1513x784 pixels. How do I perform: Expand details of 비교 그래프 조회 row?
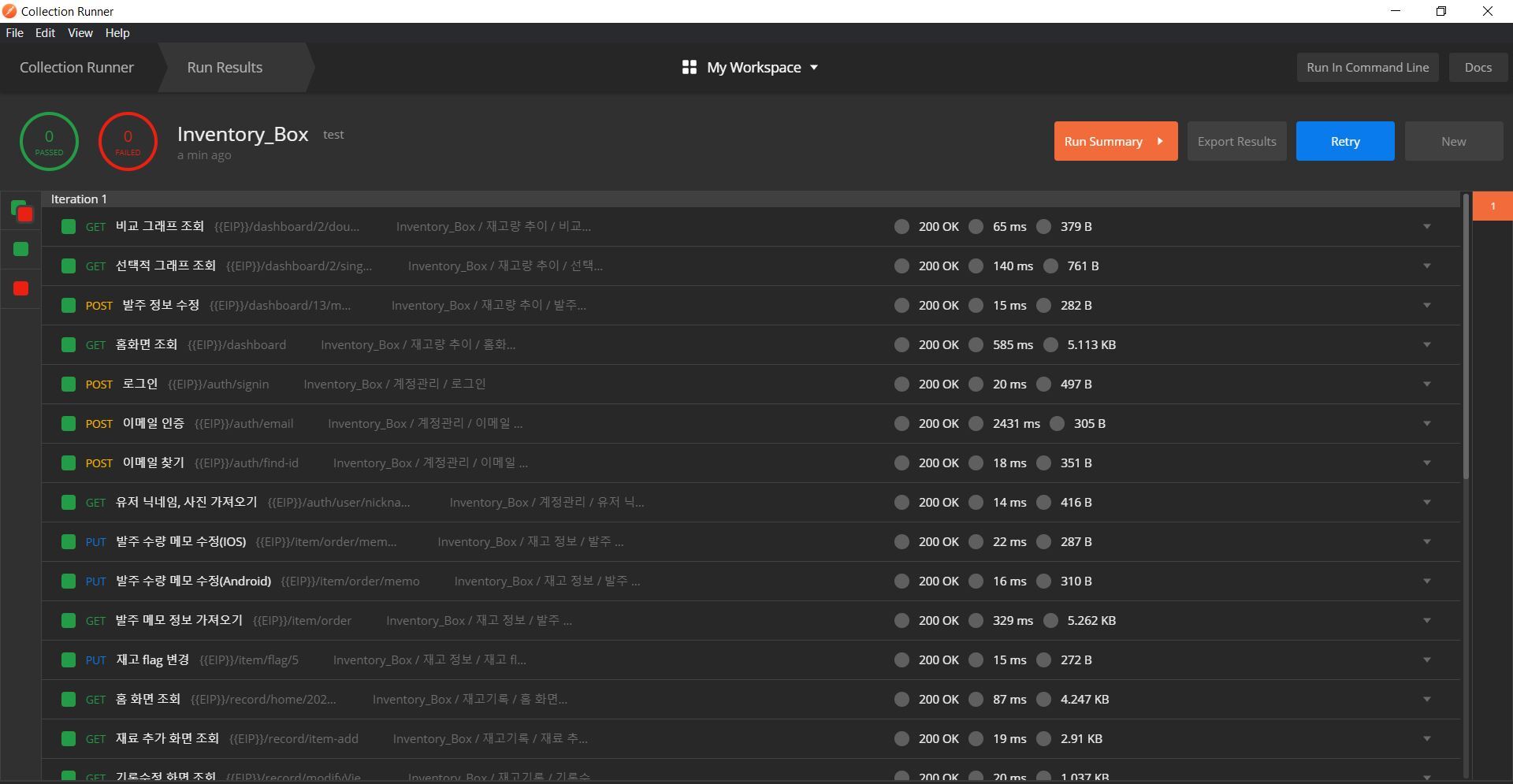click(1426, 227)
